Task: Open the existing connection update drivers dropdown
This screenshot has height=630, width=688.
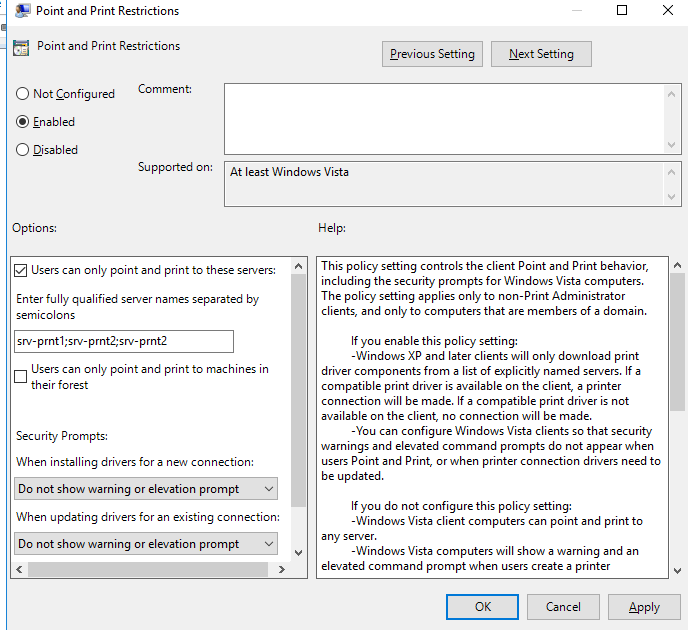Action: (146, 544)
